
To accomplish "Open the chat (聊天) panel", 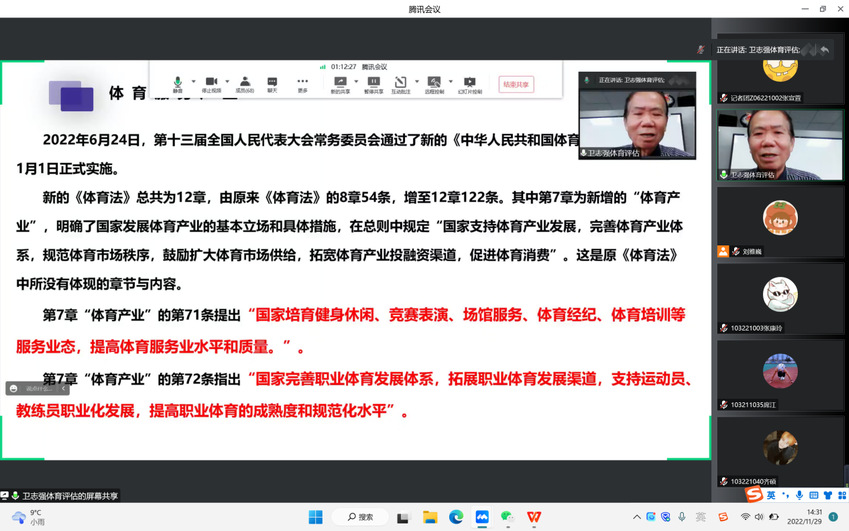I will pyautogui.click(x=272, y=83).
